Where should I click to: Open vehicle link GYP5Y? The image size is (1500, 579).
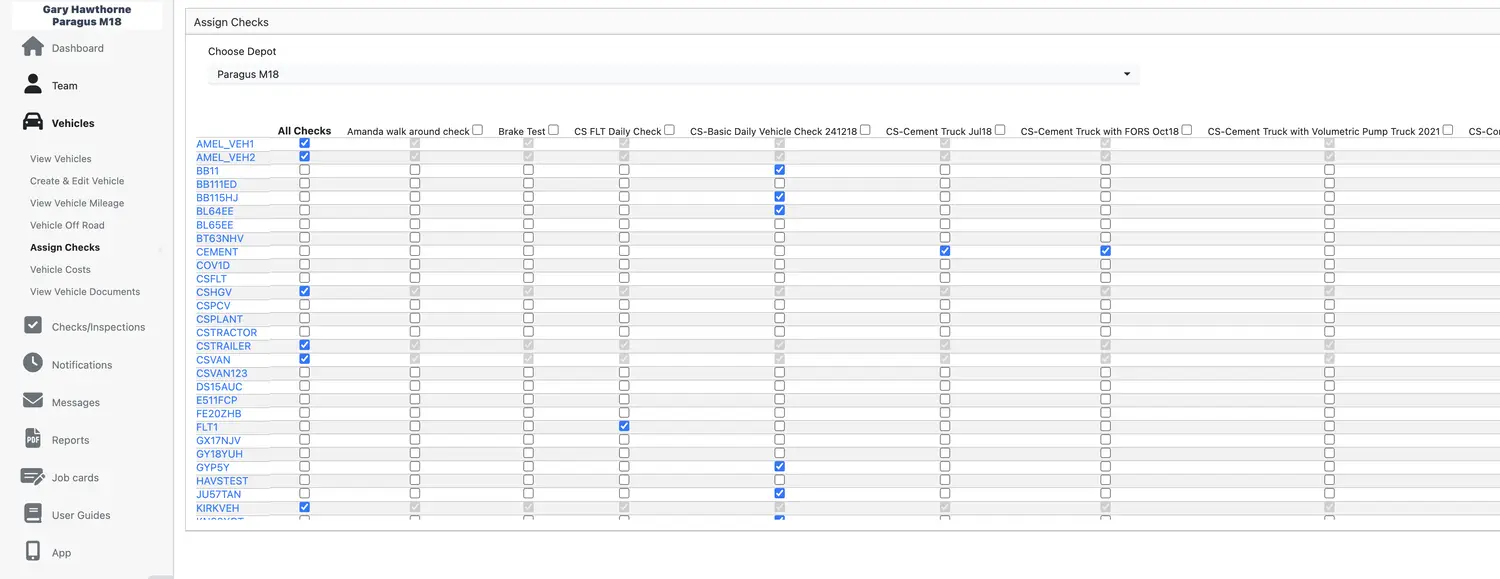(213, 467)
